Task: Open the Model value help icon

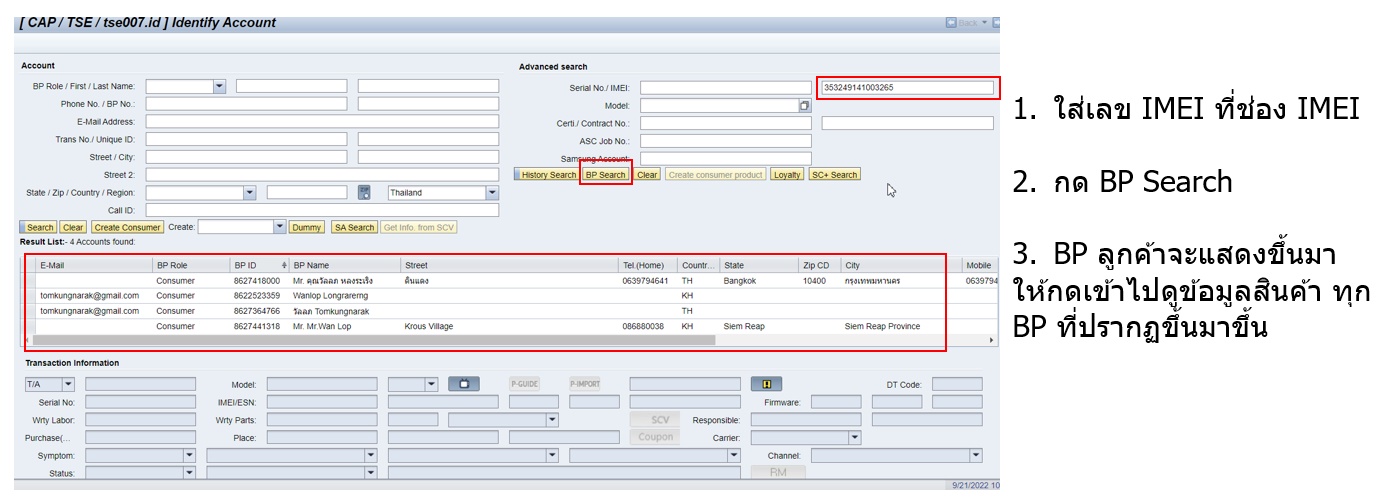Action: pyautogui.click(x=804, y=105)
